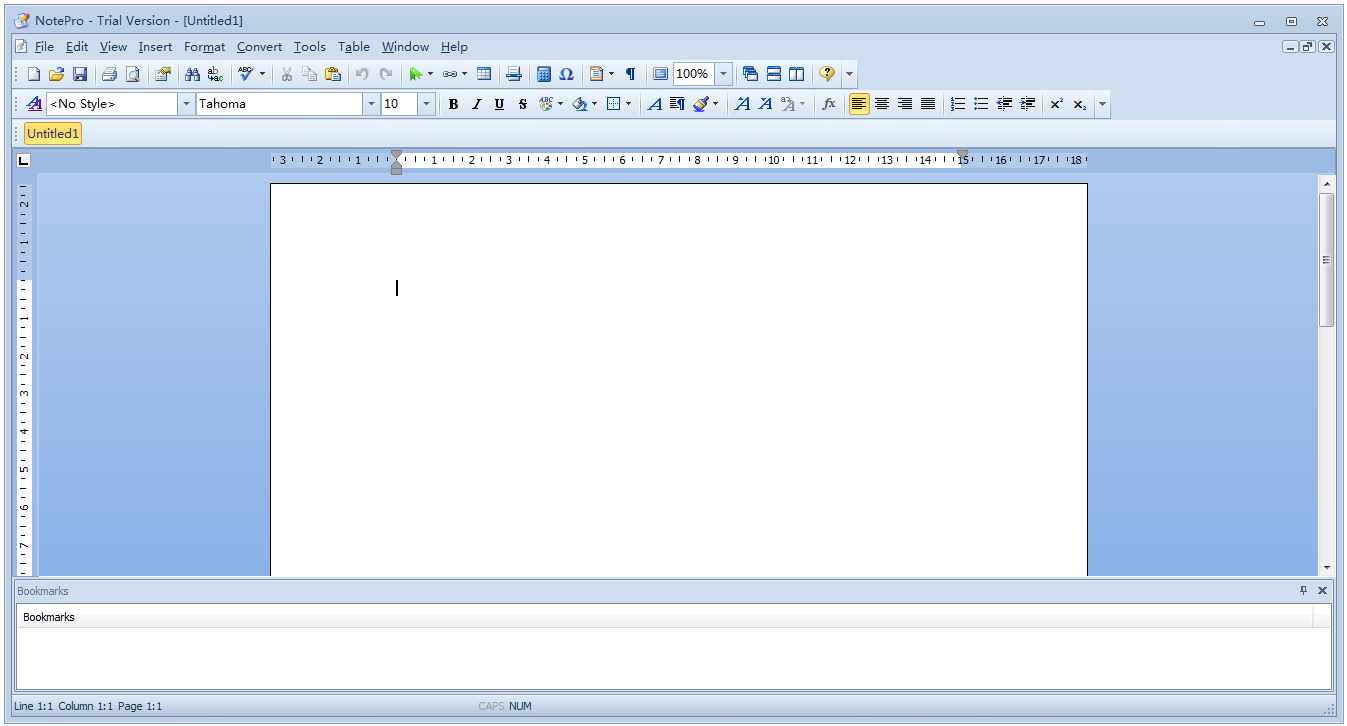This screenshot has width=1347, height=726.
Task: Expand the spell check options arrow
Action: pyautogui.click(x=263, y=74)
